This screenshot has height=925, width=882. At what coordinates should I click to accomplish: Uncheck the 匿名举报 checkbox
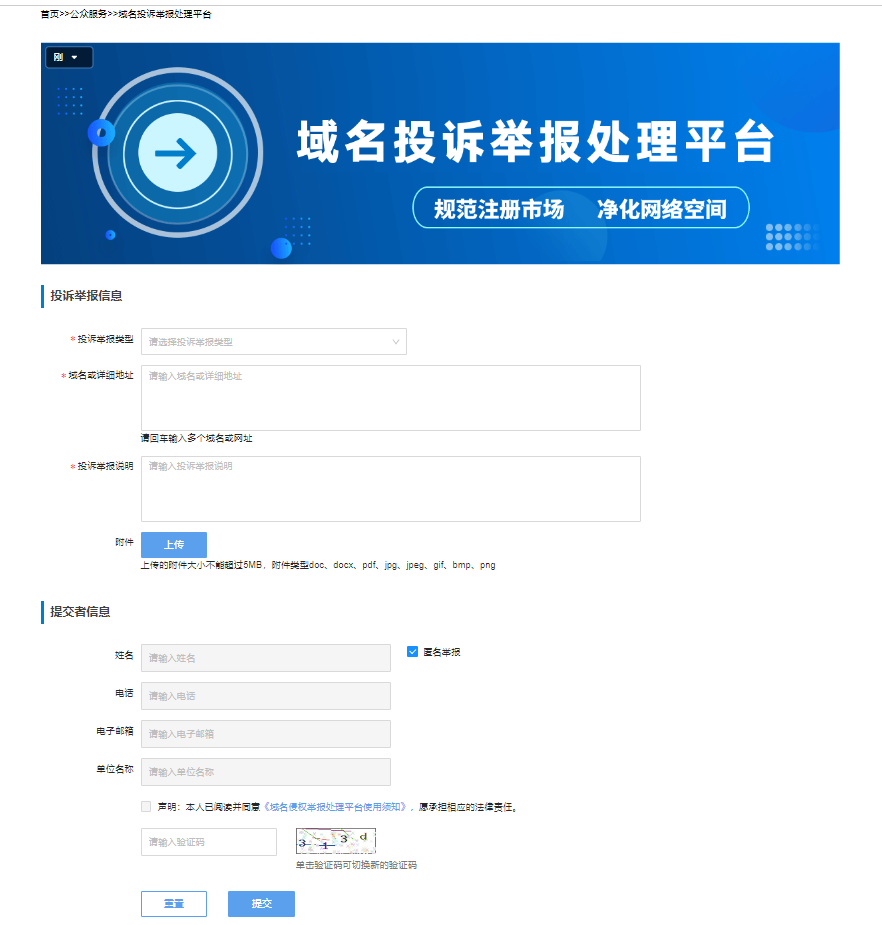pos(412,652)
